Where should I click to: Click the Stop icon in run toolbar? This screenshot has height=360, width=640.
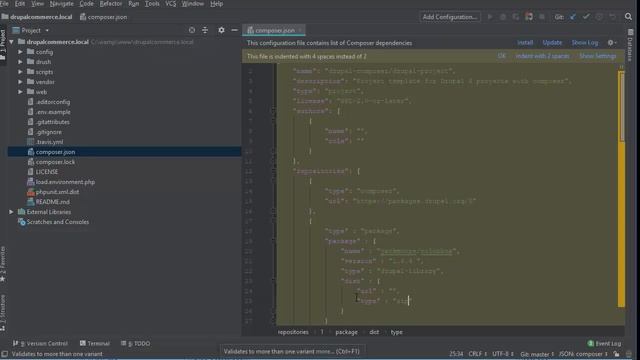(542, 17)
